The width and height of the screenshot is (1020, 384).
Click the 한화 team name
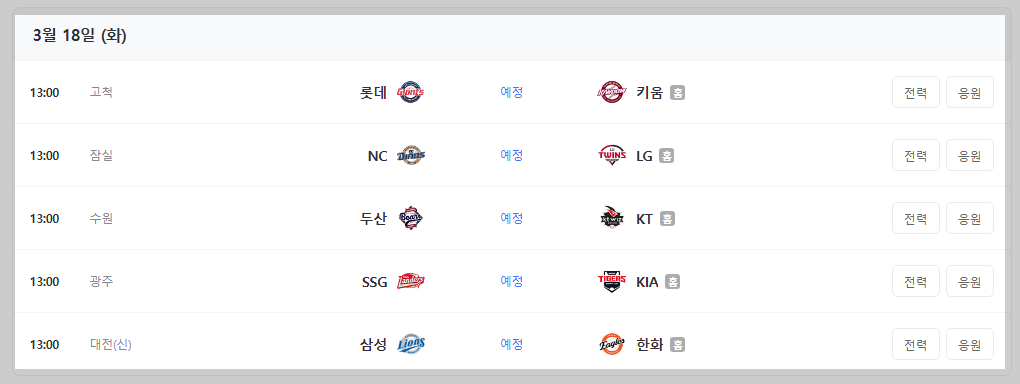point(649,344)
